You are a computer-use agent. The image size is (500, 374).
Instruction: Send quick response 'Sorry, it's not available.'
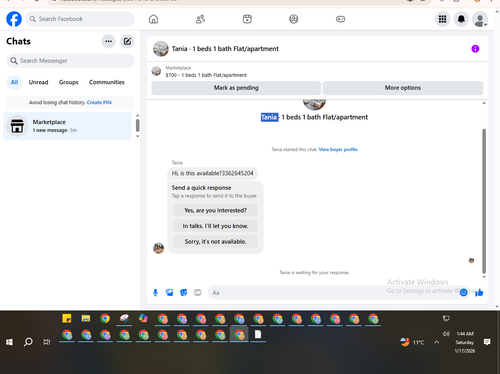215,241
